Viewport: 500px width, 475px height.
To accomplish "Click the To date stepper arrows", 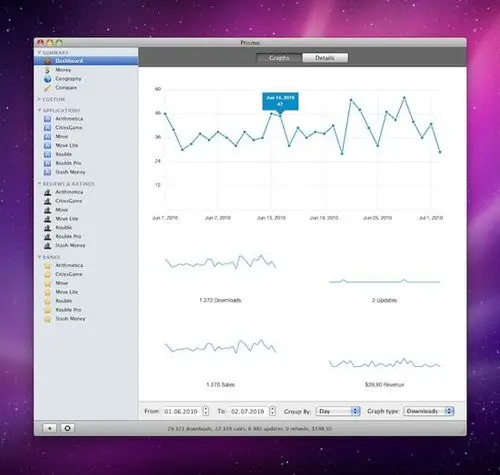I will [x=273, y=411].
